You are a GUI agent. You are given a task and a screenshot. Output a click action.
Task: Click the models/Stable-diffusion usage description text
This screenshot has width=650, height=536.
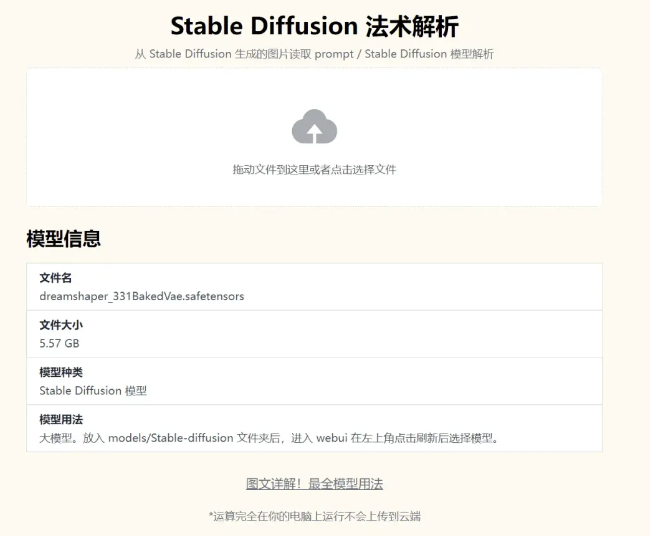269,438
